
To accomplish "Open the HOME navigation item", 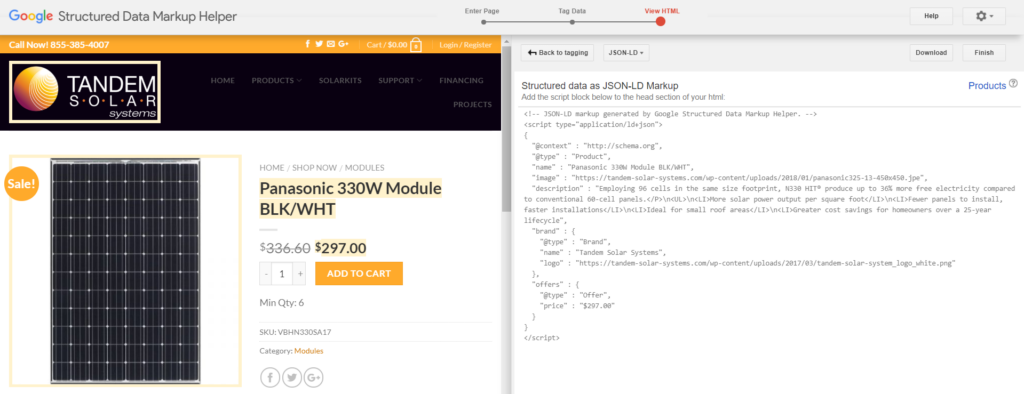I will 223,80.
